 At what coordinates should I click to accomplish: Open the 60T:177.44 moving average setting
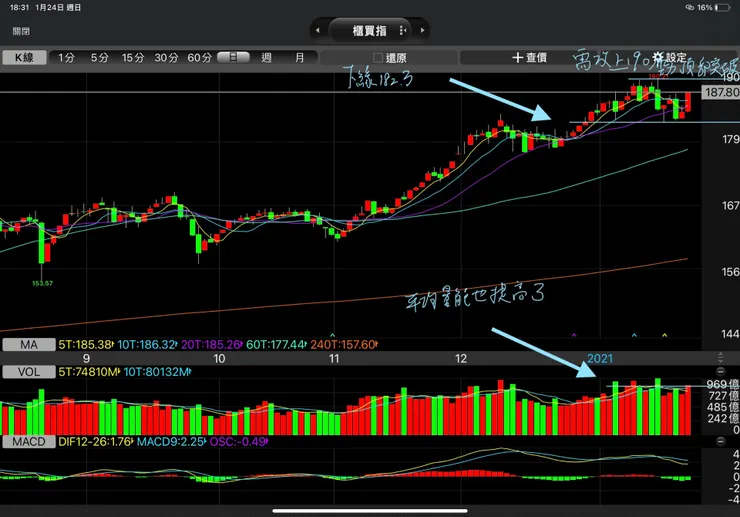(x=277, y=345)
